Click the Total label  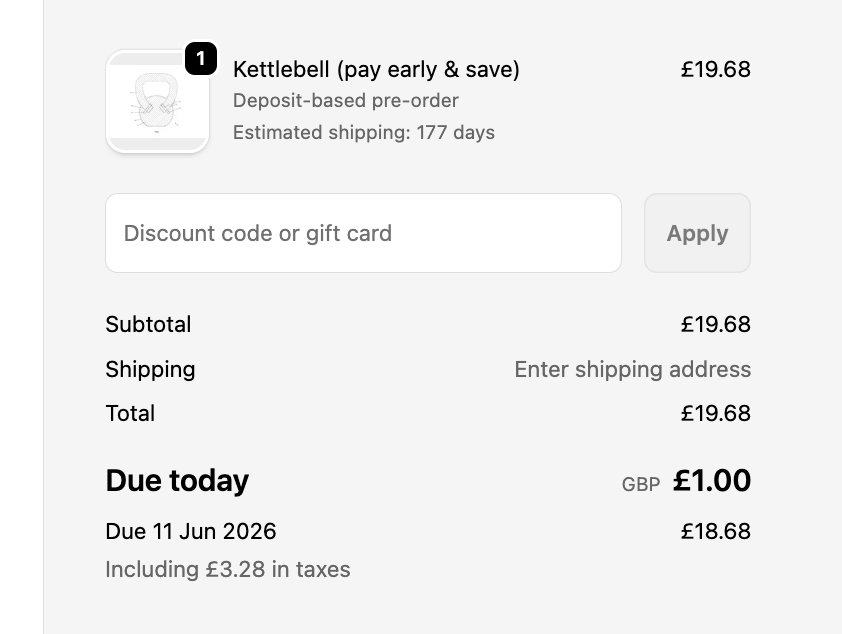coord(130,413)
